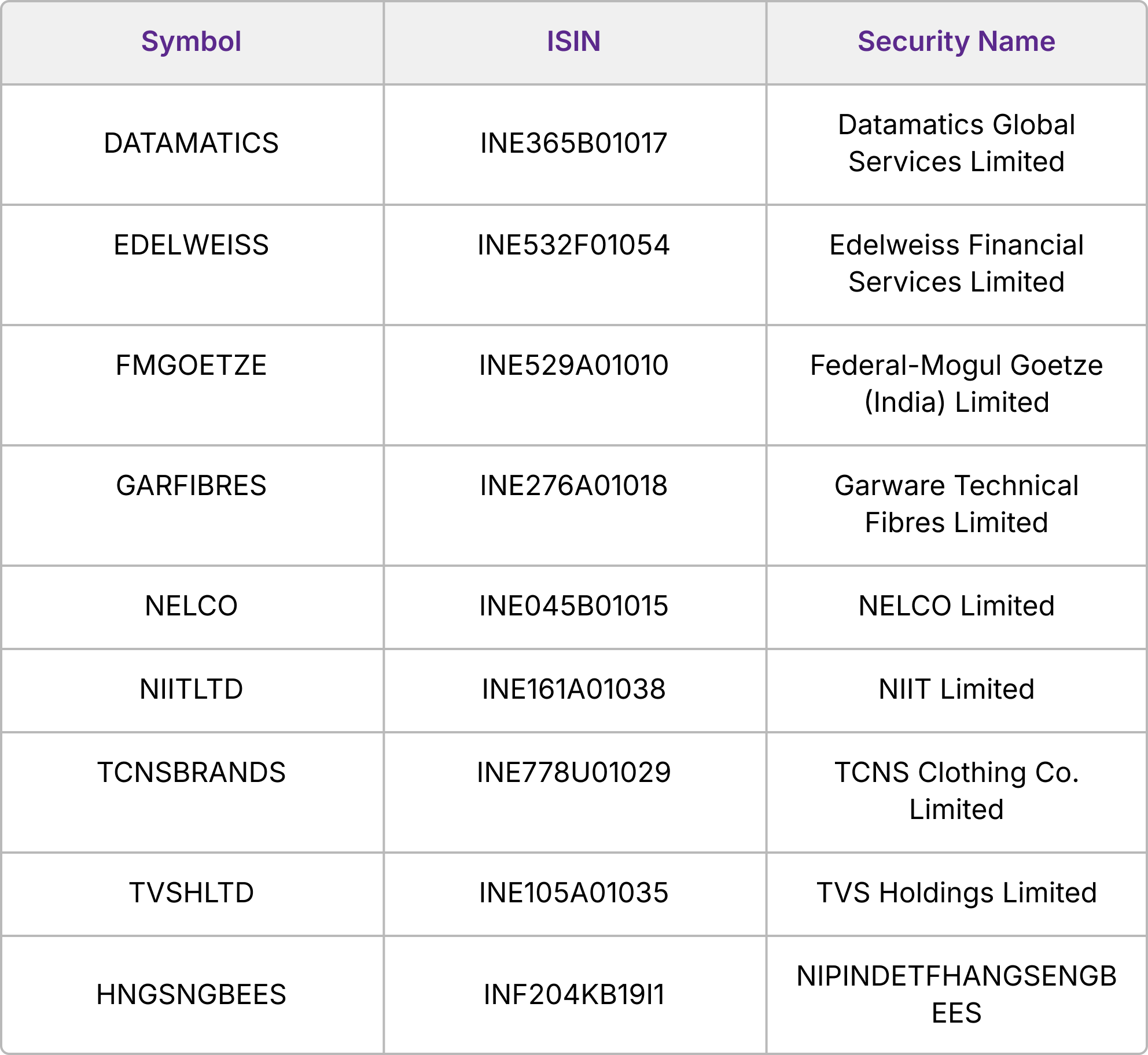Select the DATAMATICS symbol cell
This screenshot has height=1055, width=1148.
(x=191, y=143)
